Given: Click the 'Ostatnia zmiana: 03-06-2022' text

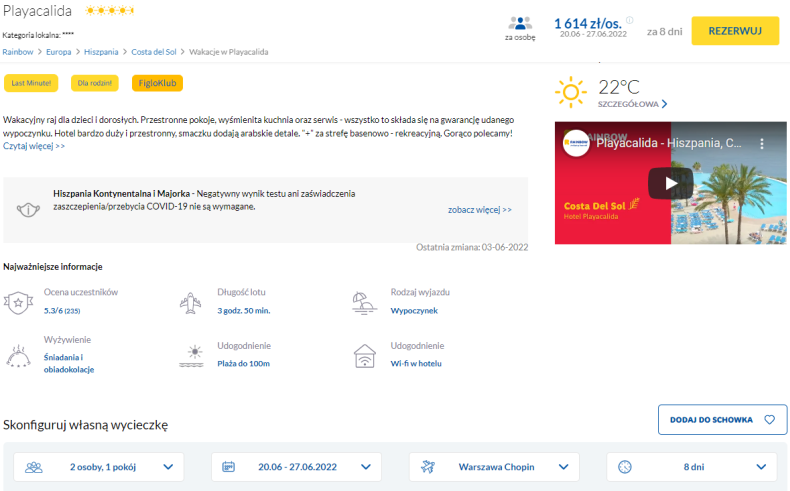Looking at the screenshot, I should coord(472,247).
